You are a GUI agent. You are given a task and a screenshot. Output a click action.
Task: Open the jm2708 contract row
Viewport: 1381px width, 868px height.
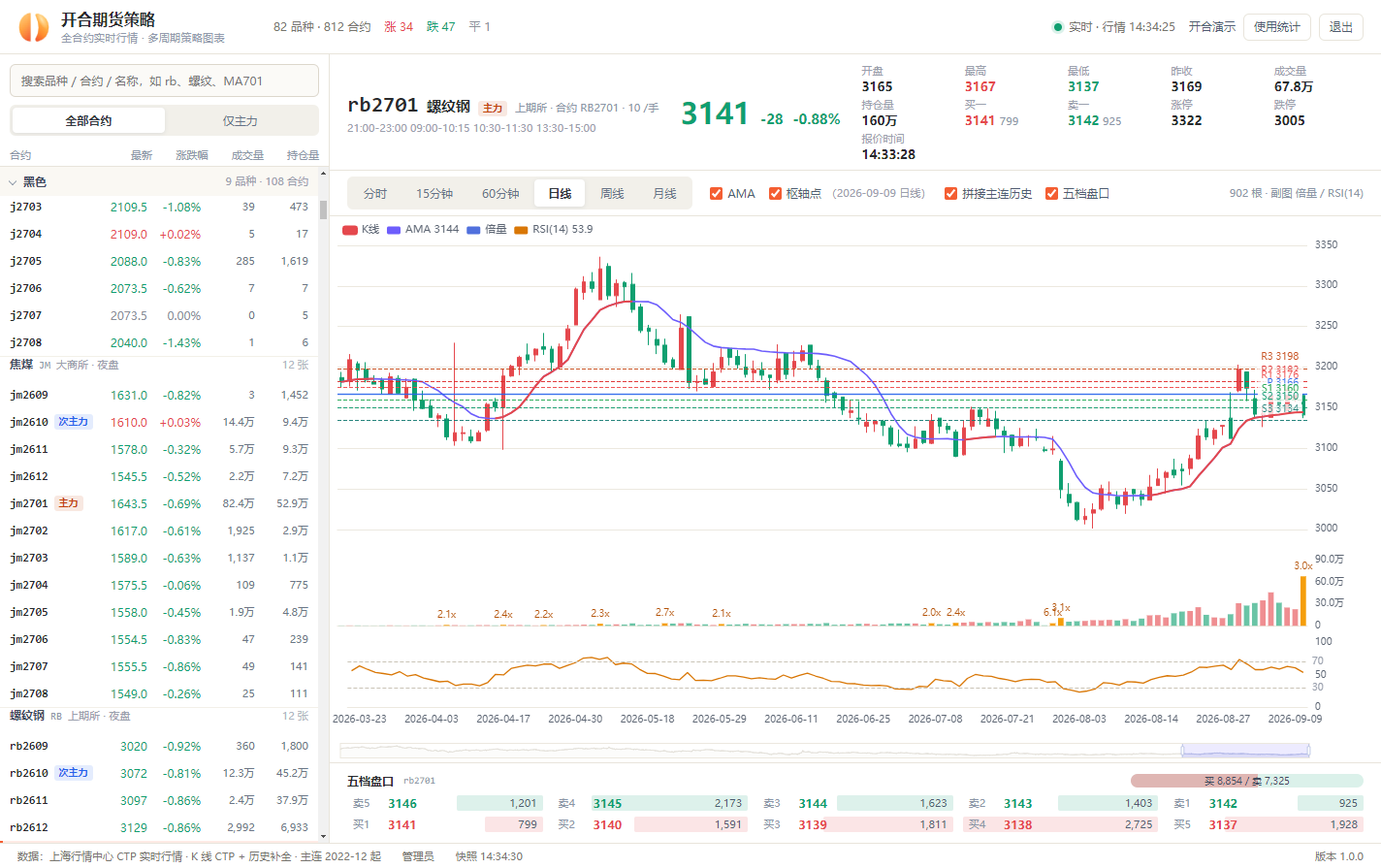coord(160,693)
